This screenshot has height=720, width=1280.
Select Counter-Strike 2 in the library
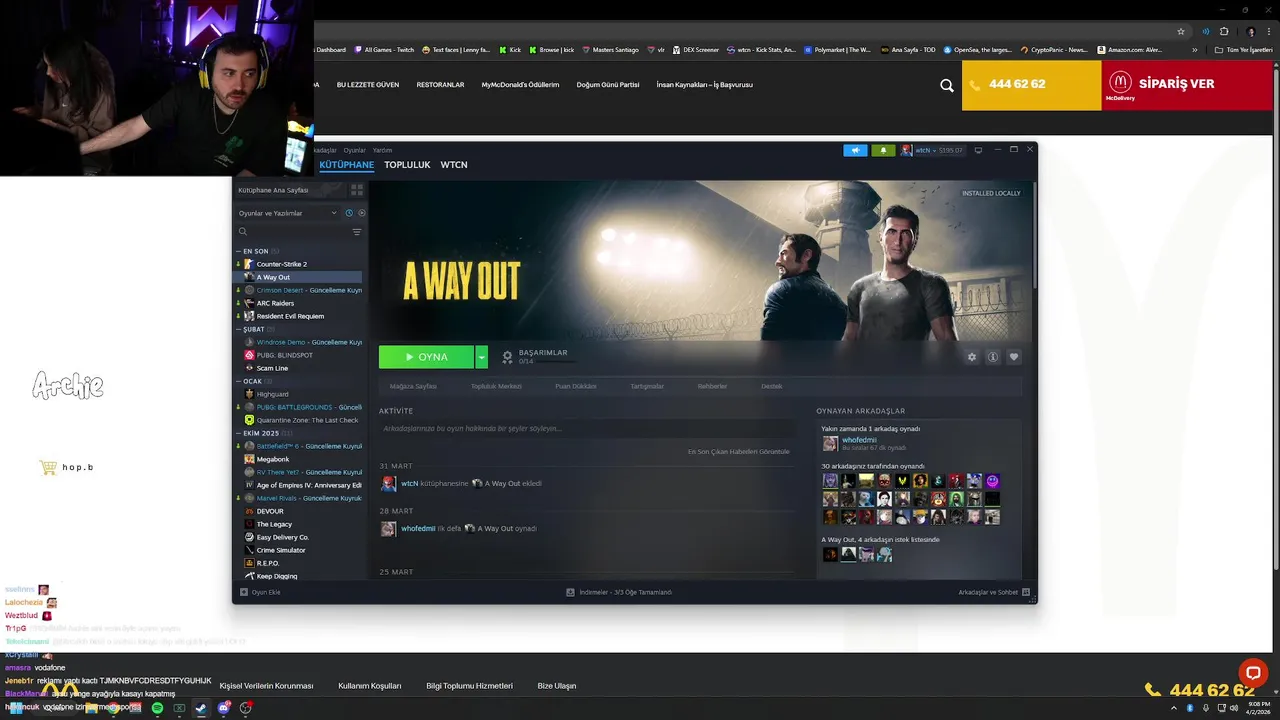pyautogui.click(x=281, y=264)
